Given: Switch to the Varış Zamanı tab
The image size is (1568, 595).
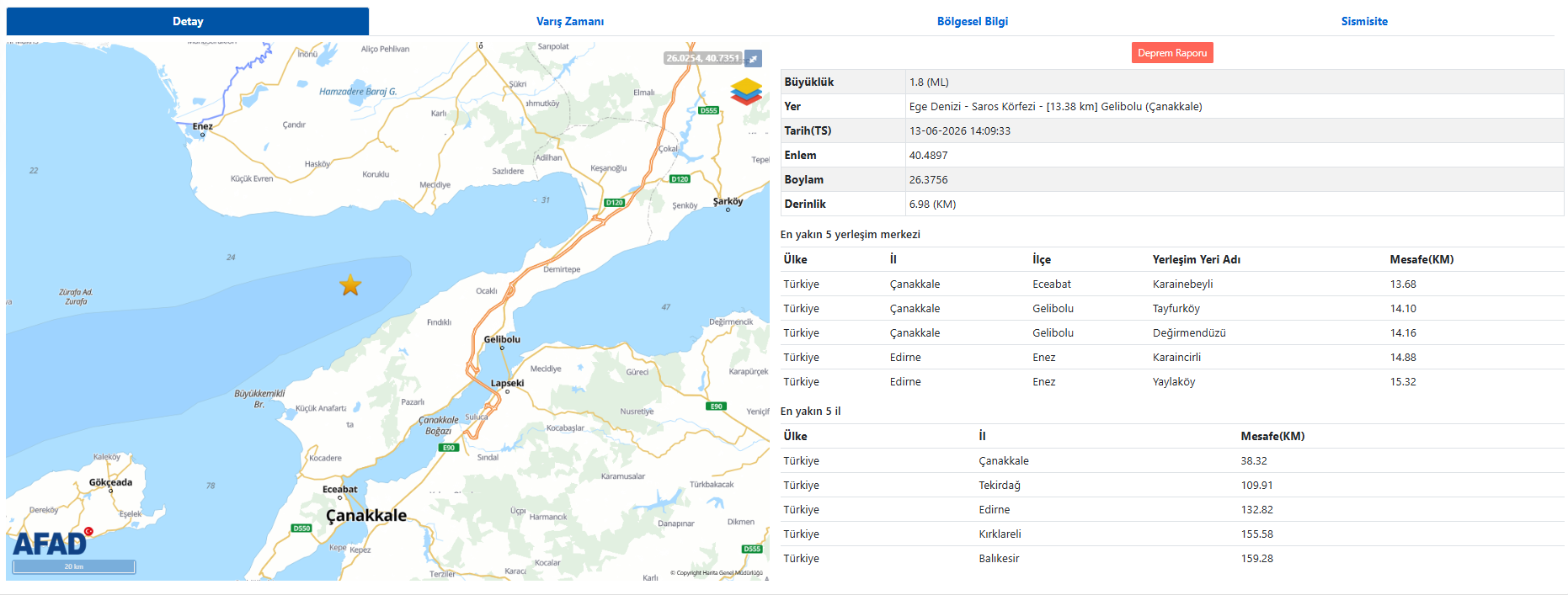Looking at the screenshot, I should (x=570, y=21).
